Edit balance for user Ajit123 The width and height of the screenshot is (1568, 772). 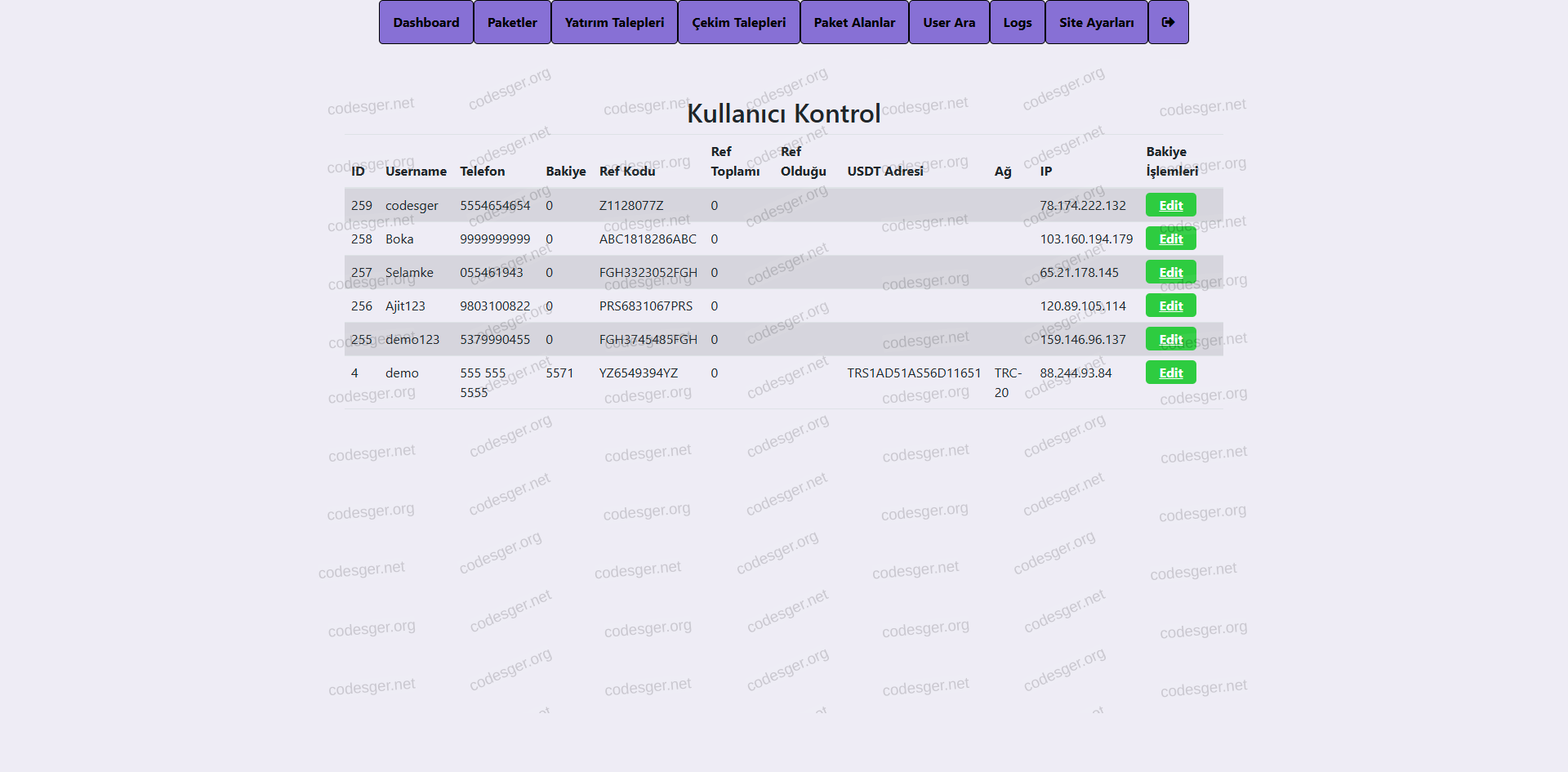pyautogui.click(x=1170, y=306)
